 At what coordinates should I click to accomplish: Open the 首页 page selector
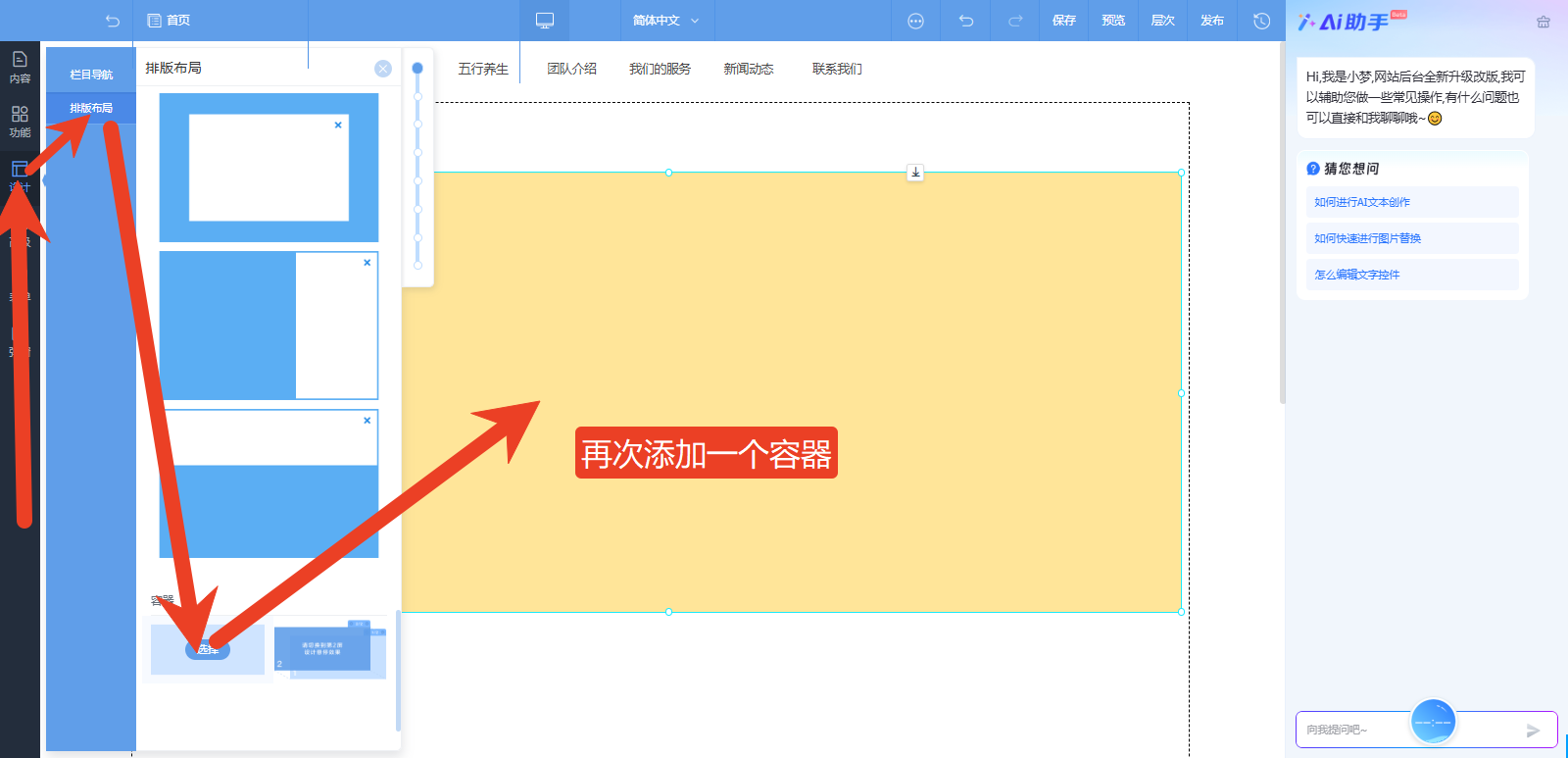coord(169,21)
